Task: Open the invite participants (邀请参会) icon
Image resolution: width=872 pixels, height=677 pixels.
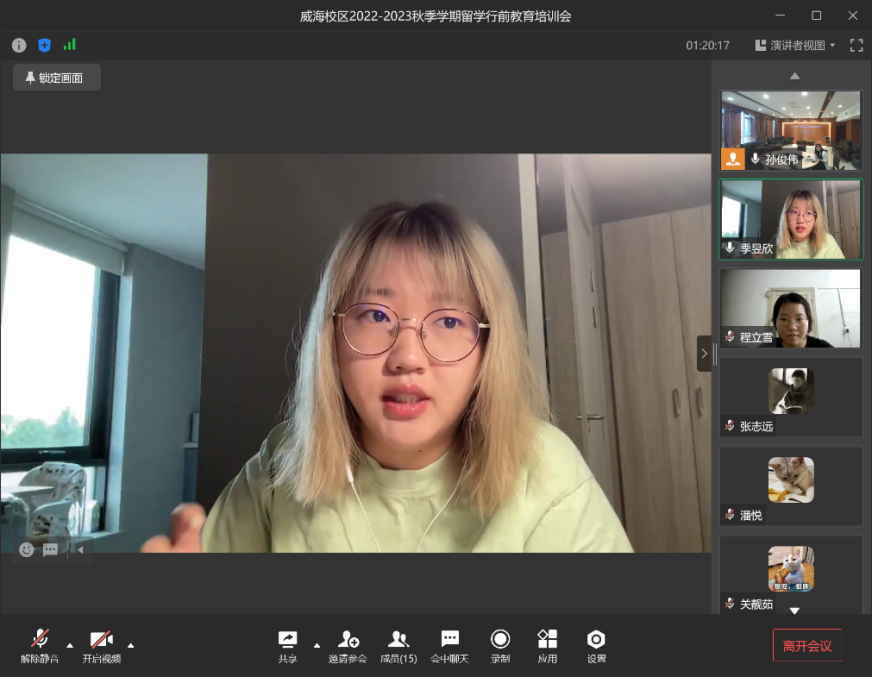Action: click(x=348, y=645)
